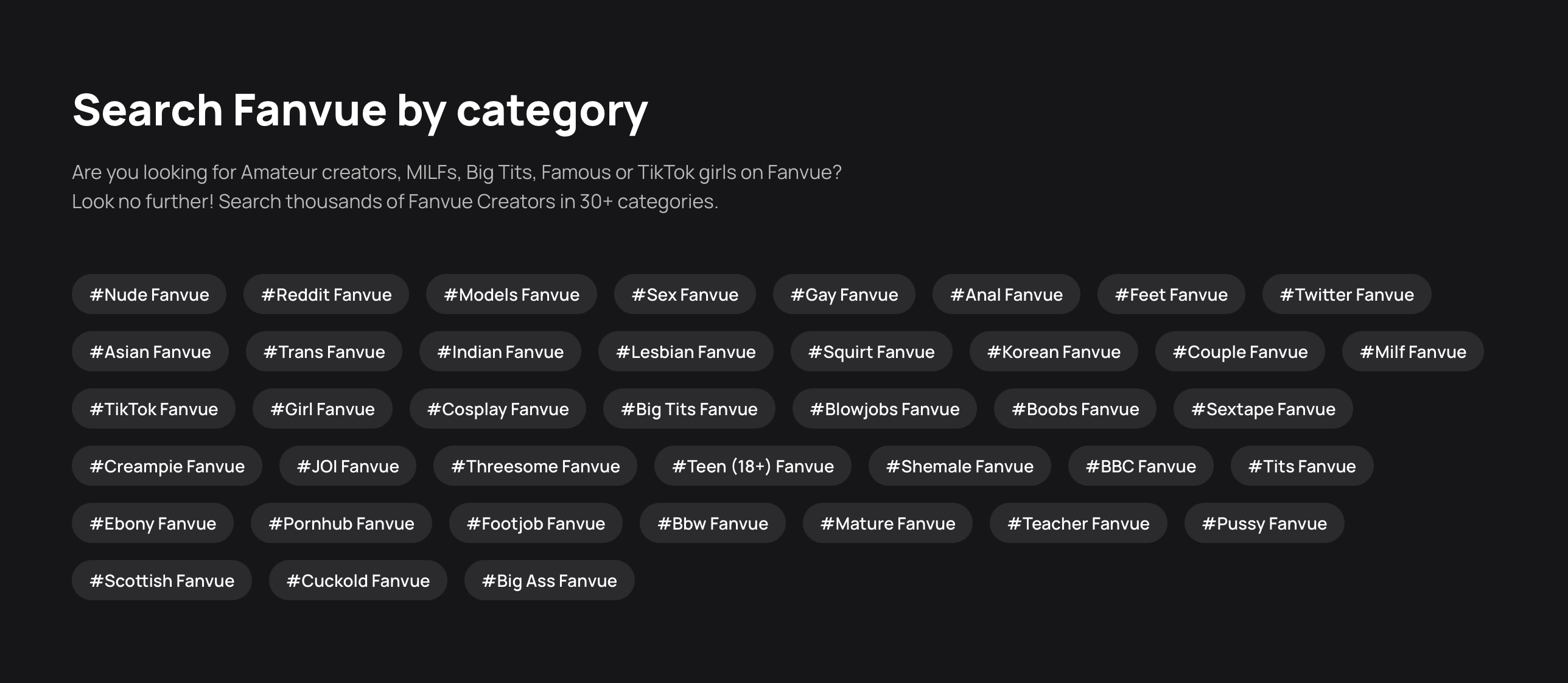Select the #Girl Fanvue tag

pyautogui.click(x=322, y=409)
